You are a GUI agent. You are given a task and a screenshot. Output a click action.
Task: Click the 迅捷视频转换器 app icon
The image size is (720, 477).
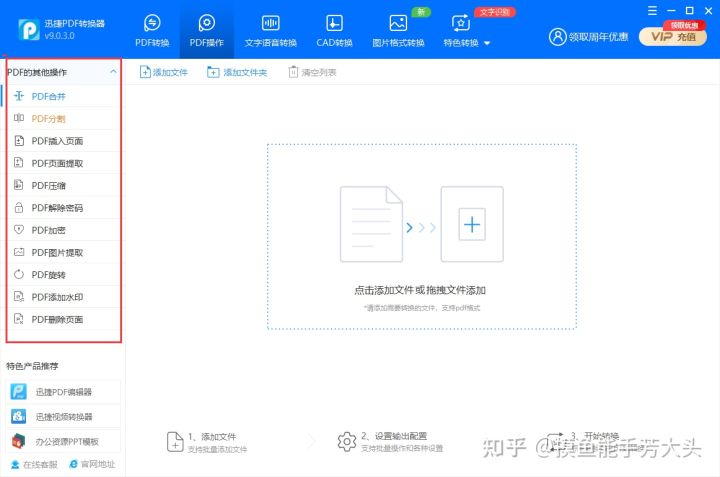click(x=19, y=416)
